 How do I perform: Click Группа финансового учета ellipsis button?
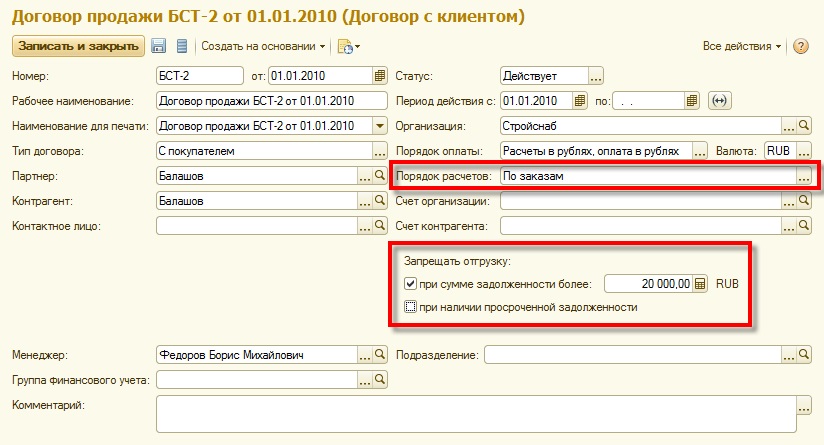[x=365, y=379]
